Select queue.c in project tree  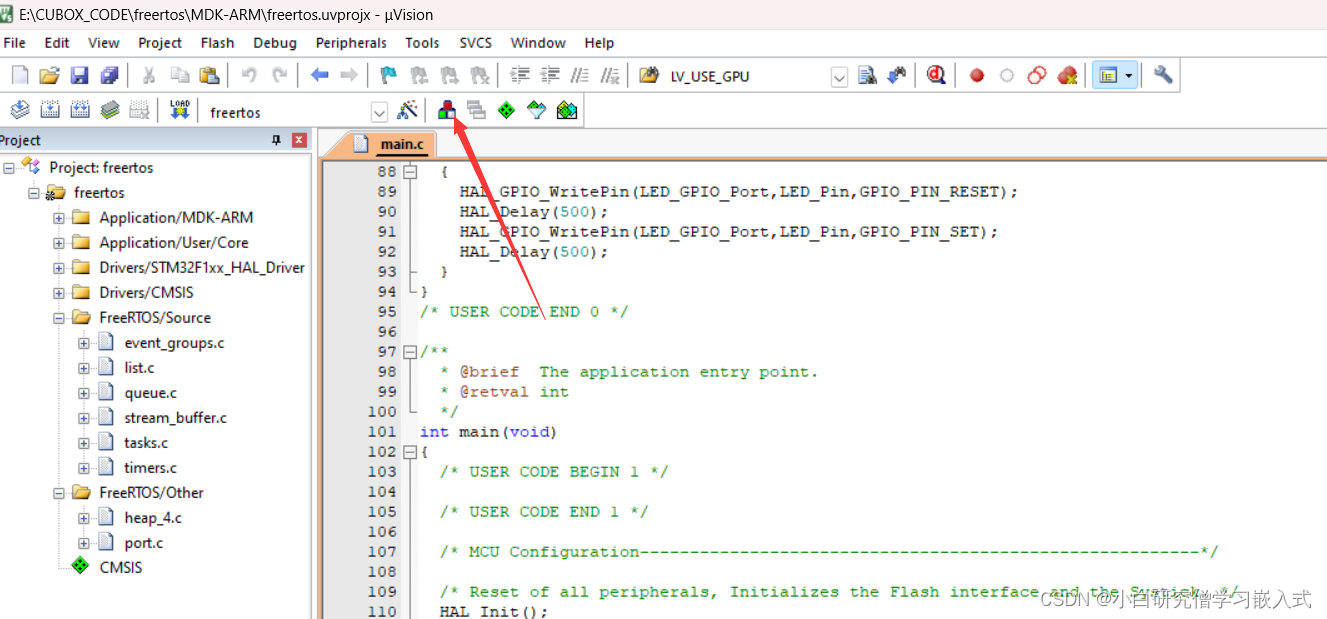click(x=150, y=393)
